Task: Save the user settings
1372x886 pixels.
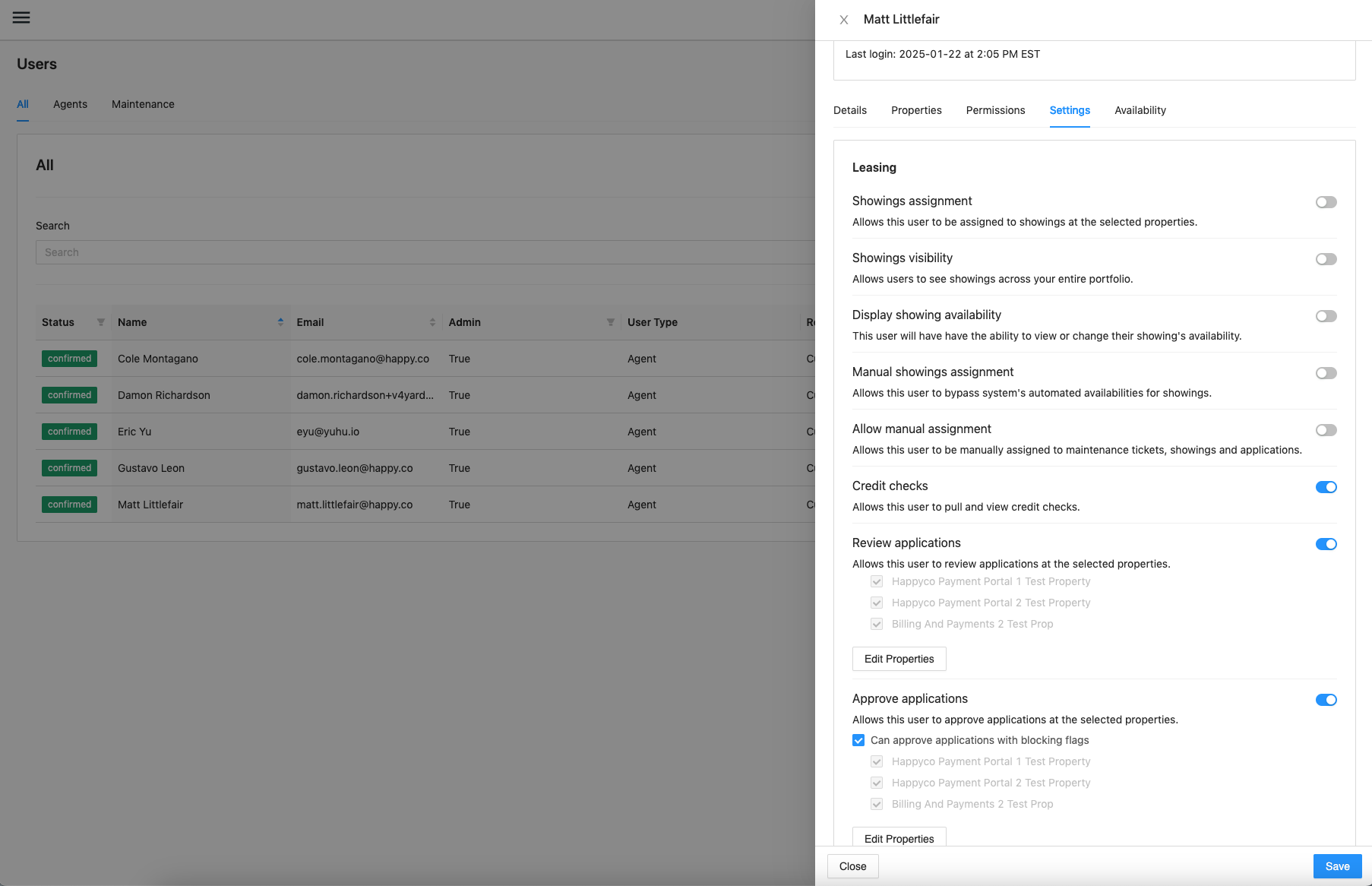Action: coord(1338,866)
